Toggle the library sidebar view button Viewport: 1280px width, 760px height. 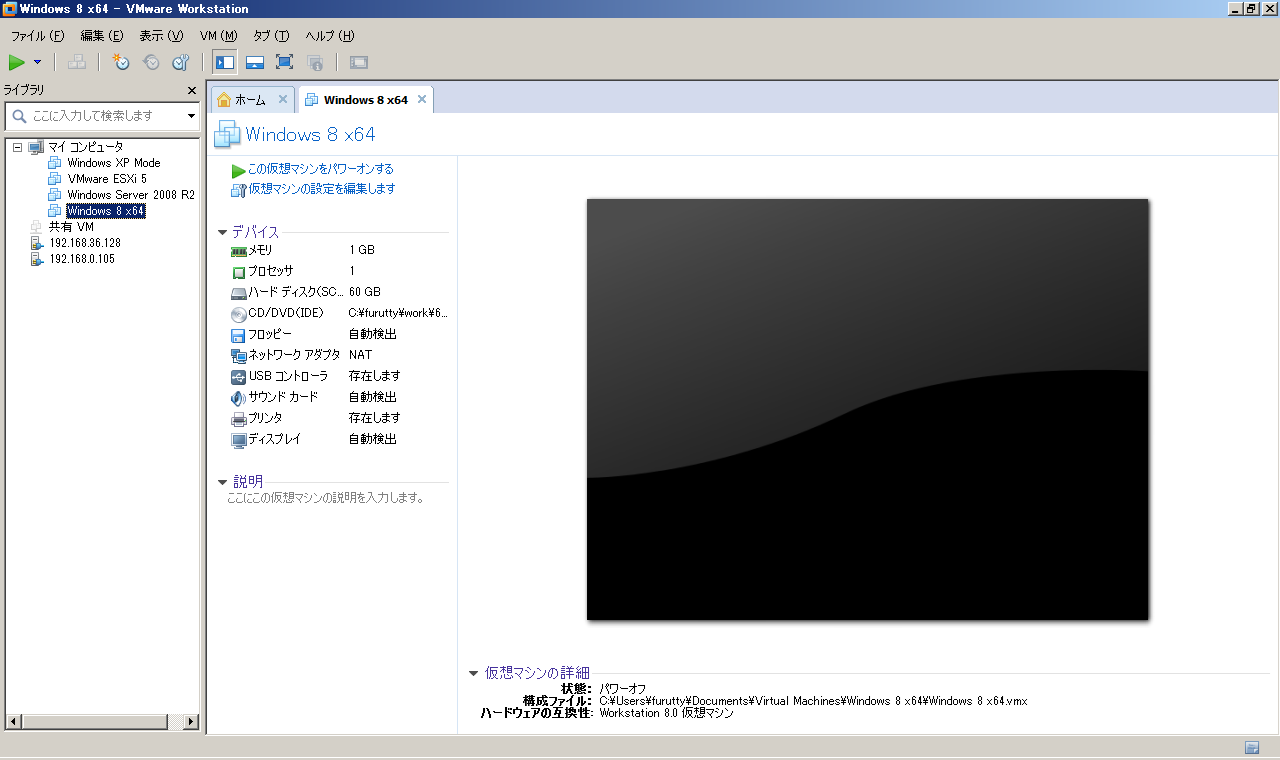point(225,62)
